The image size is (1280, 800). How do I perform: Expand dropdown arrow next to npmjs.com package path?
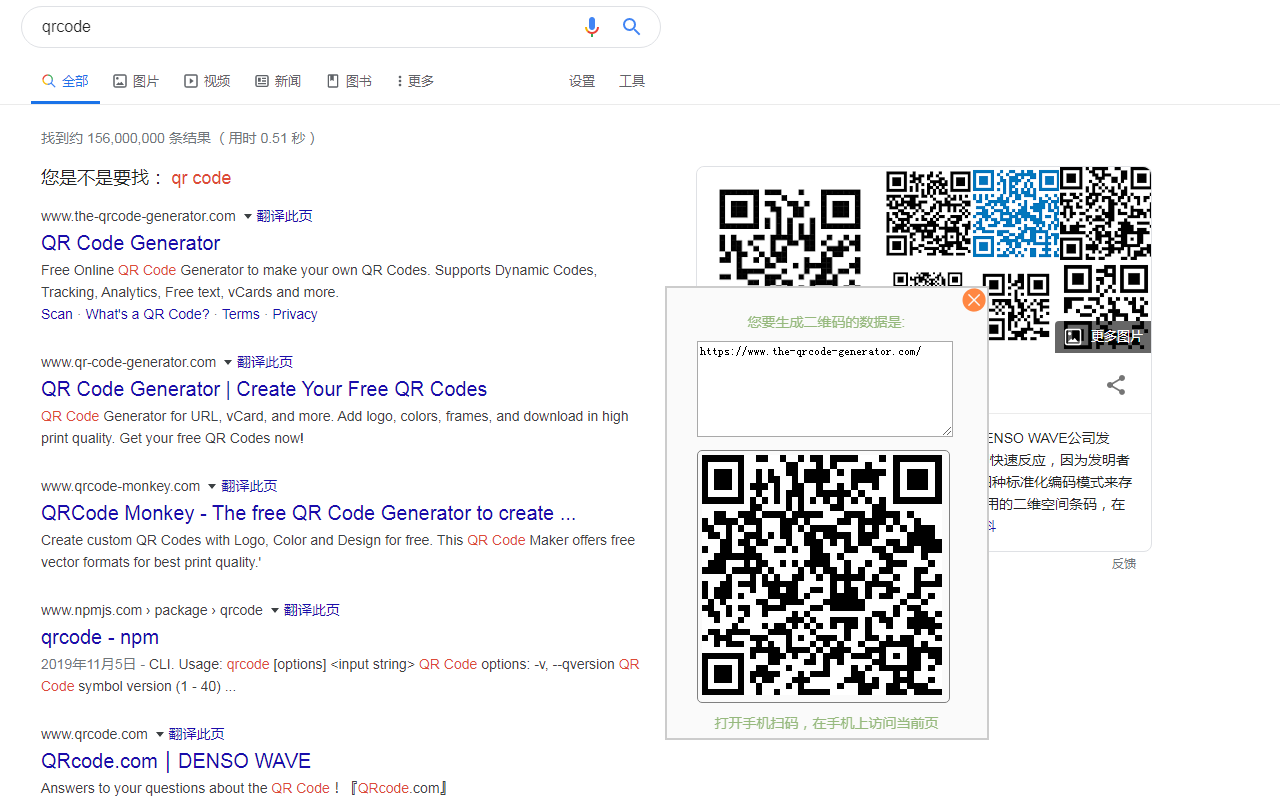275,610
